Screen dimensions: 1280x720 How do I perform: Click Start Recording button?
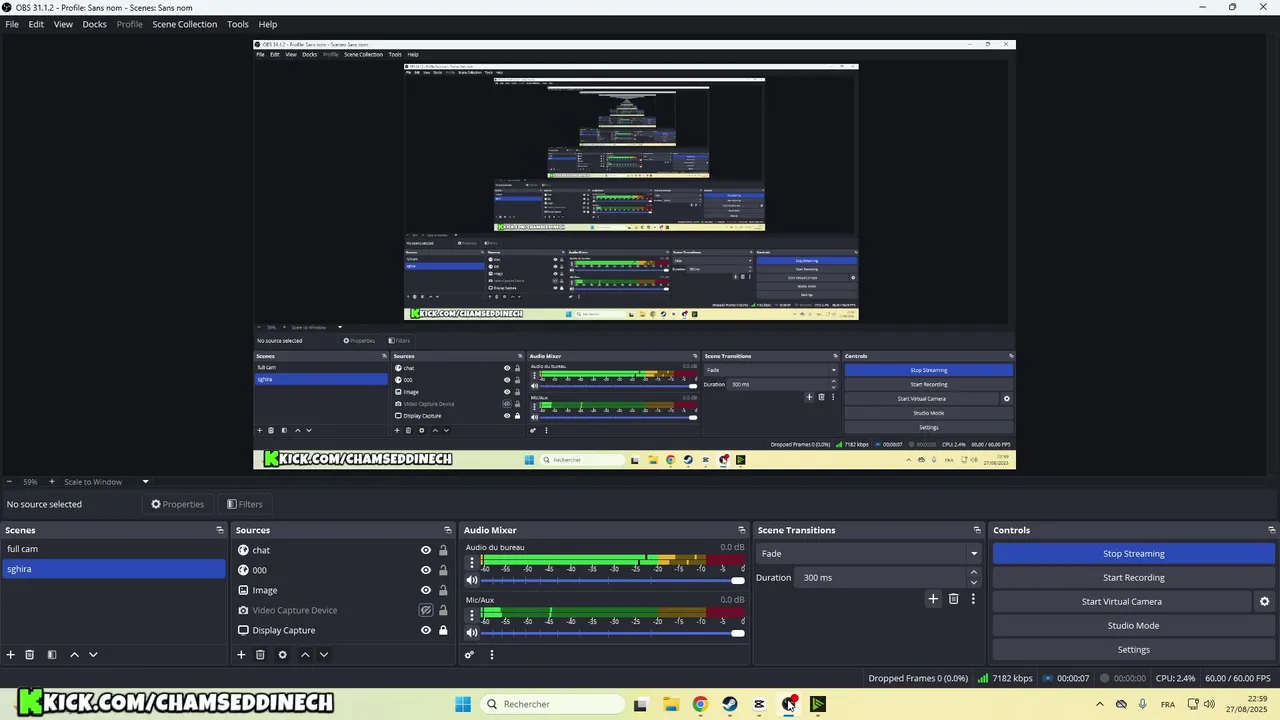[x=1134, y=577]
